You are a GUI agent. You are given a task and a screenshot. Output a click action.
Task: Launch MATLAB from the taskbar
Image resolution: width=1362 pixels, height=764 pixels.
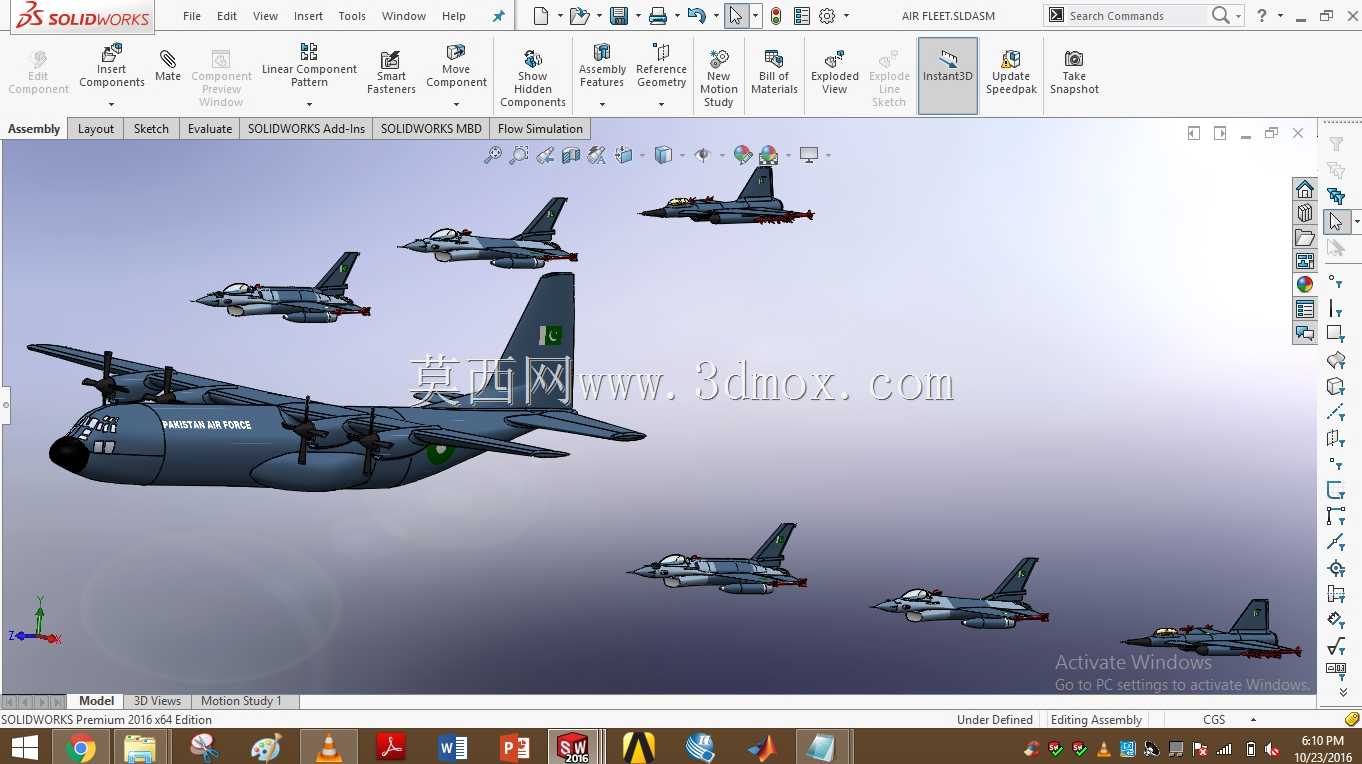pos(761,747)
